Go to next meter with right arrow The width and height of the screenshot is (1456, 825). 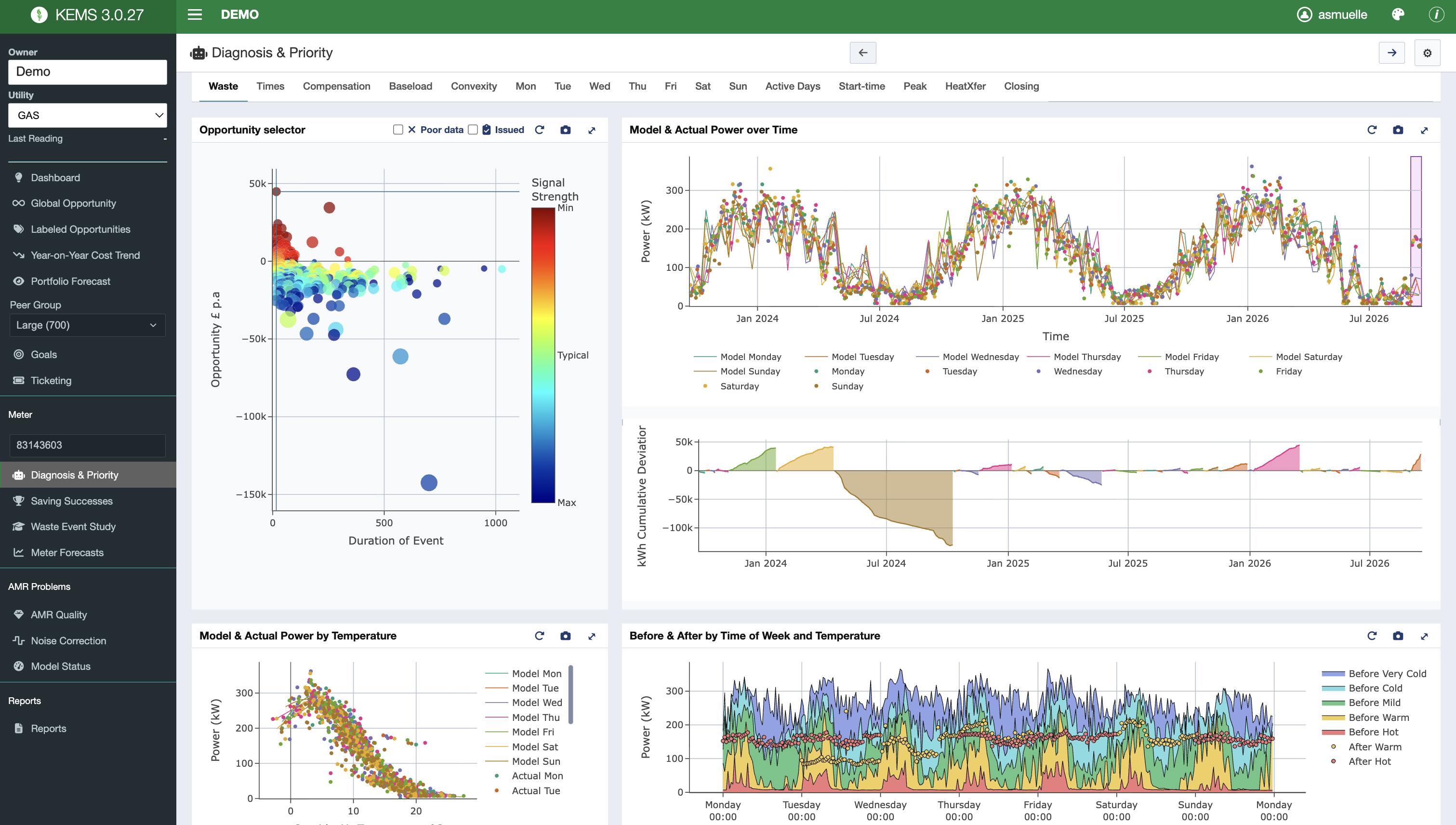click(x=1392, y=53)
